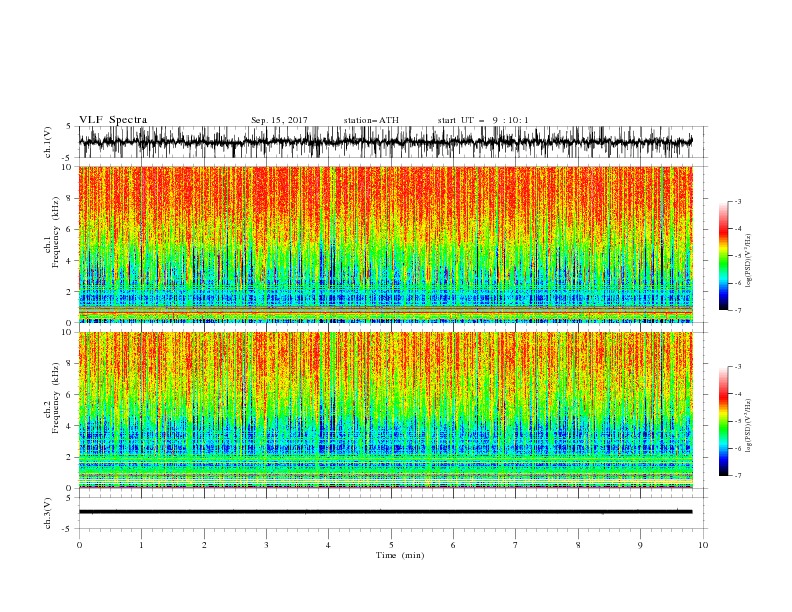
Task: Click the "-3" label on ch.1 color bar
Action: [737, 201]
